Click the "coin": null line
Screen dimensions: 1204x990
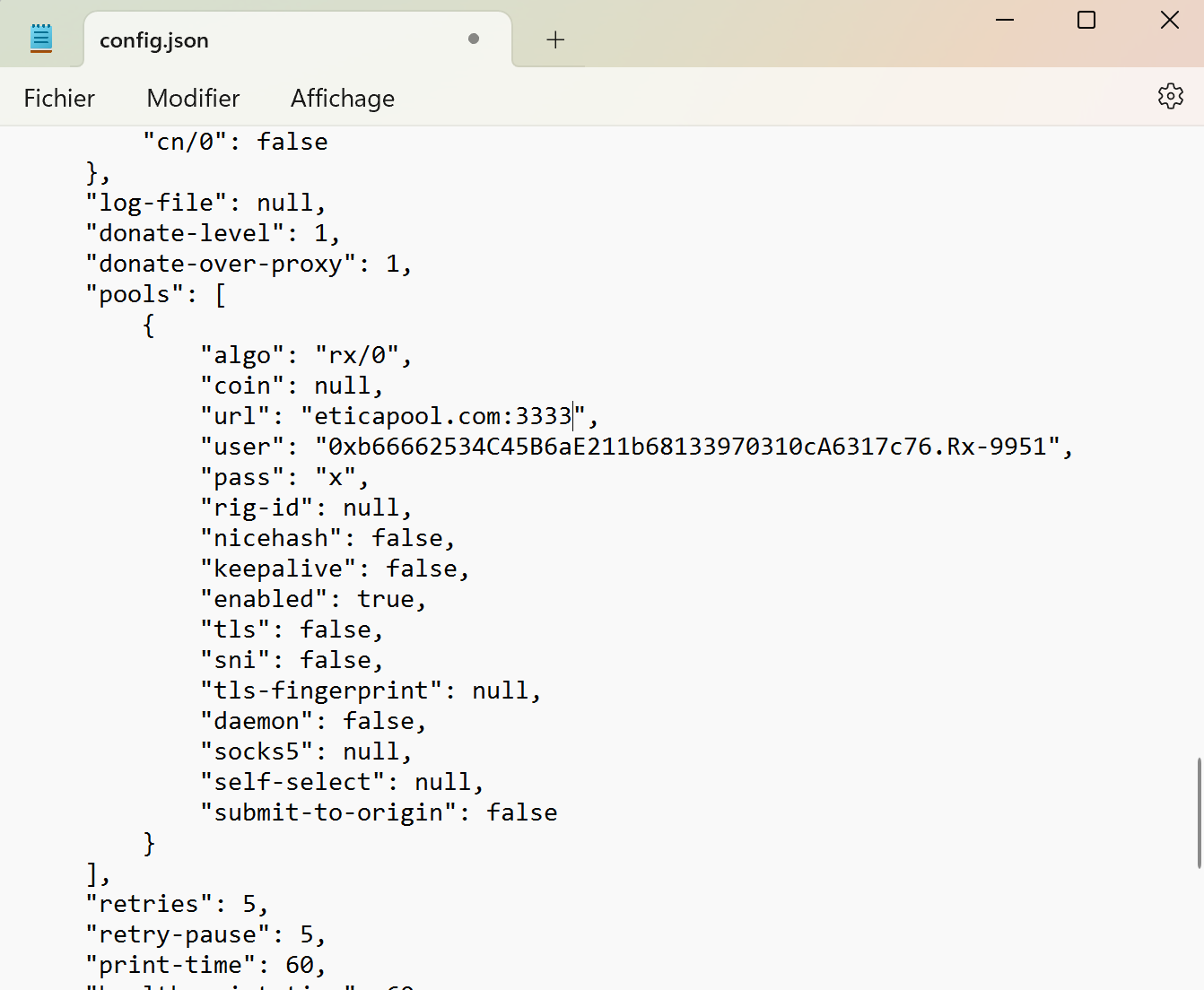click(x=292, y=386)
